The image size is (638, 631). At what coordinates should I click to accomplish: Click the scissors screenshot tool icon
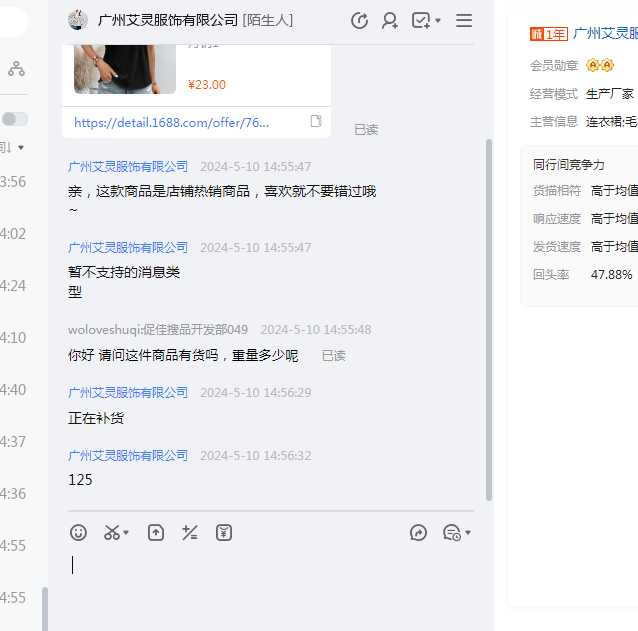(112, 533)
